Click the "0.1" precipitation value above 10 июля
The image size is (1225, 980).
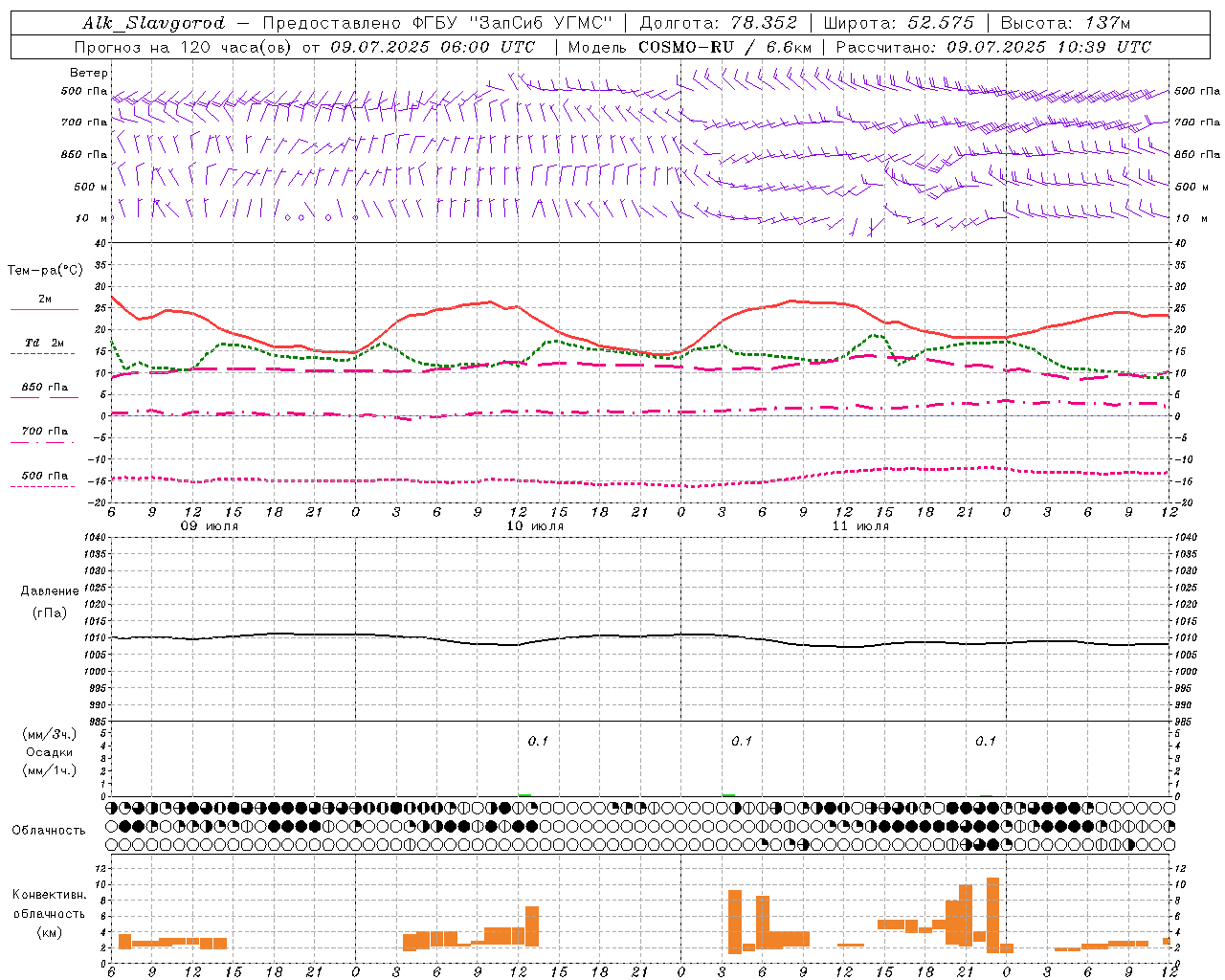pos(538,741)
